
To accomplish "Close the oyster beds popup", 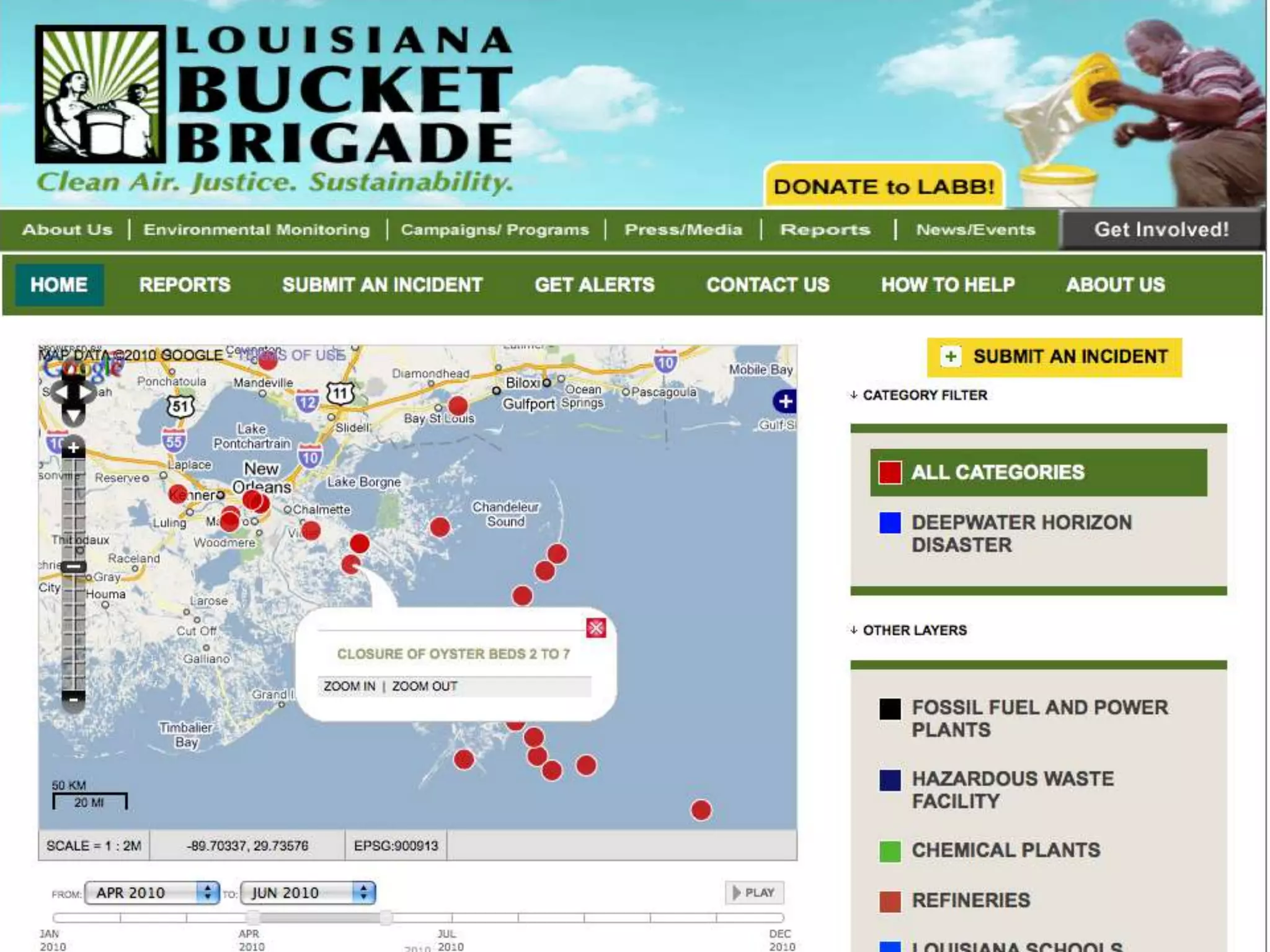I will click(596, 628).
